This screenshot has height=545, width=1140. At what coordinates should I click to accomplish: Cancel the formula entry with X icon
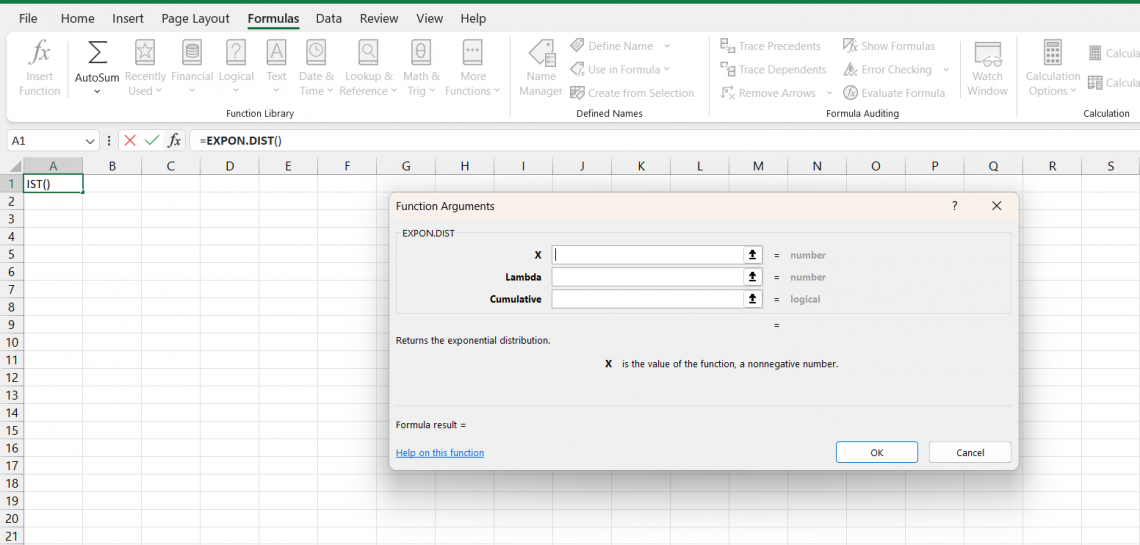coord(130,141)
